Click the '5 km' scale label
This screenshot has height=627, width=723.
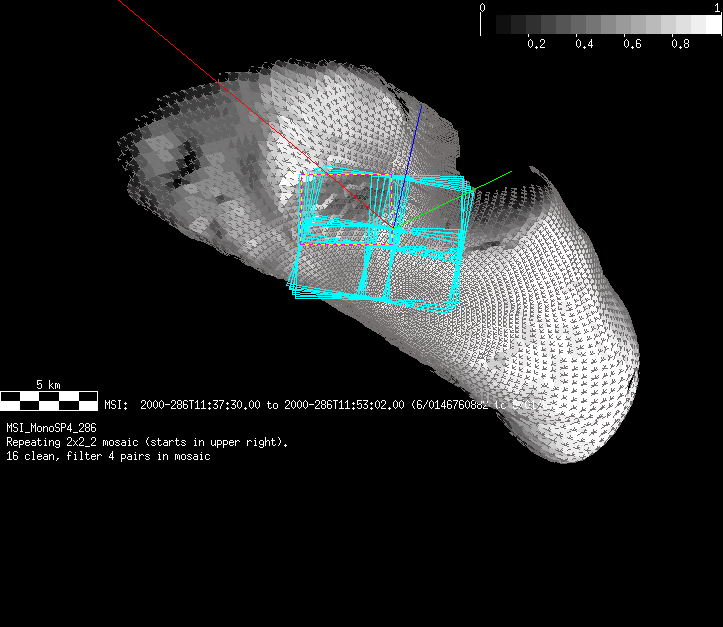click(x=48, y=384)
